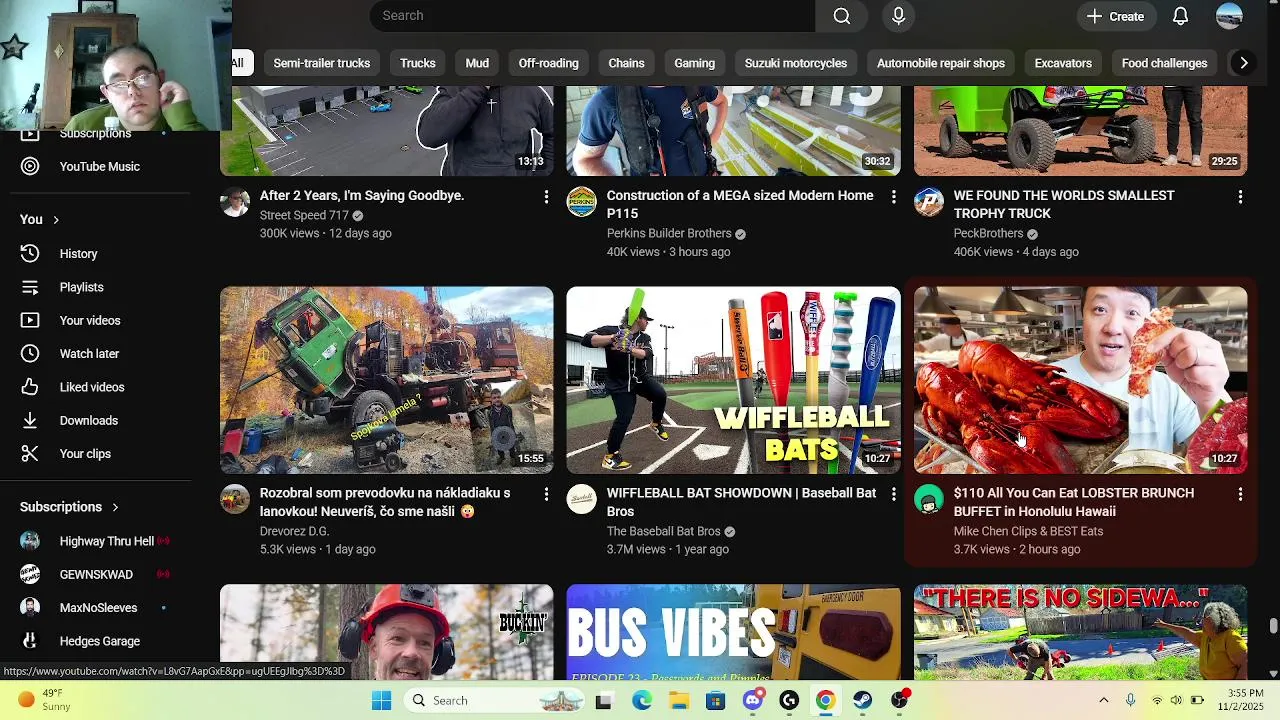Open Drevorez D.G. channel avatar
Viewport: 1280px width, 720px height.
(235, 499)
